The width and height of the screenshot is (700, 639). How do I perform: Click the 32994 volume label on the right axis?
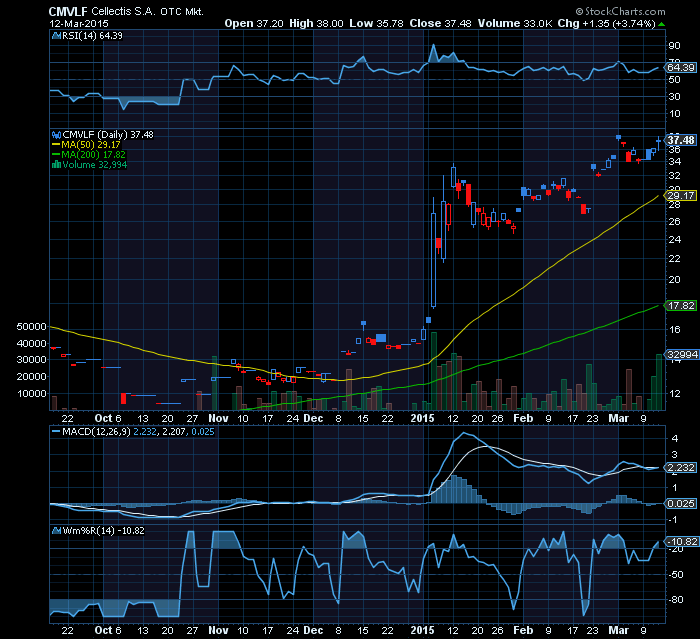(682, 355)
